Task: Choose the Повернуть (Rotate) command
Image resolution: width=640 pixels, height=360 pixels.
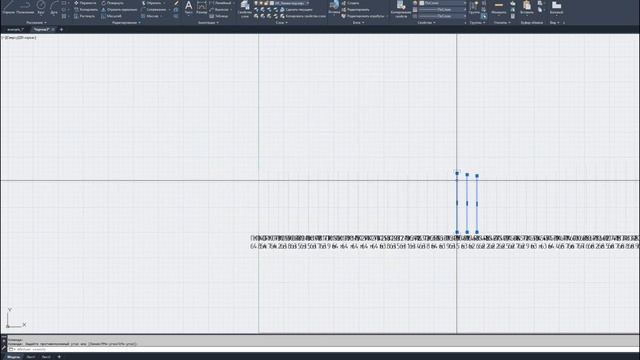Action: [113, 3]
